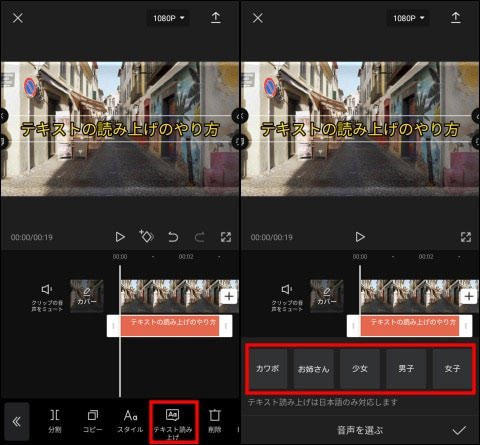Play the video in the right screen

coord(360,237)
